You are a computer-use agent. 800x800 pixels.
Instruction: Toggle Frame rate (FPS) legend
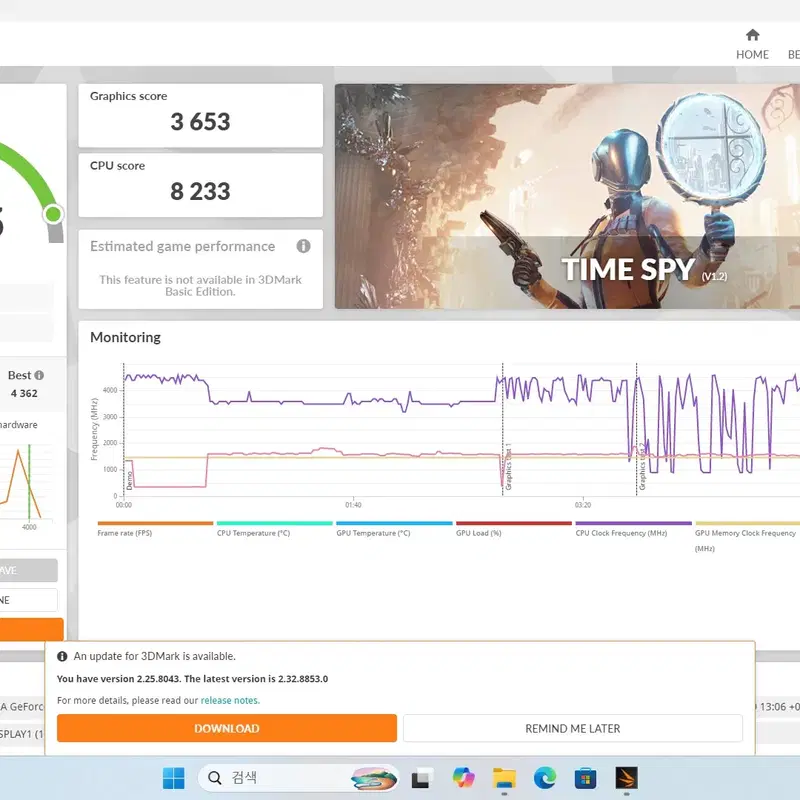coord(155,529)
